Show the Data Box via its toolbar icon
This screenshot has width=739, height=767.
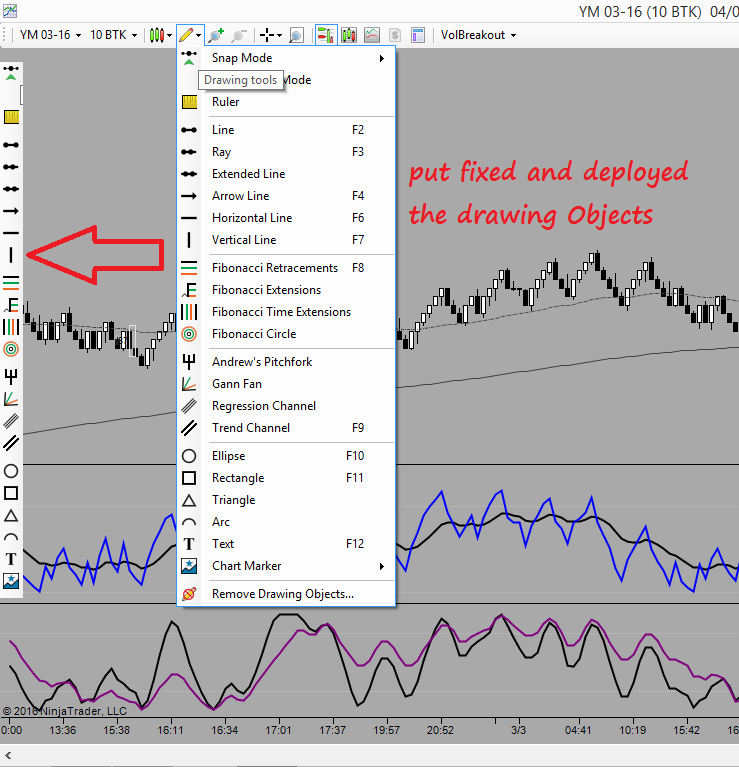tap(296, 35)
